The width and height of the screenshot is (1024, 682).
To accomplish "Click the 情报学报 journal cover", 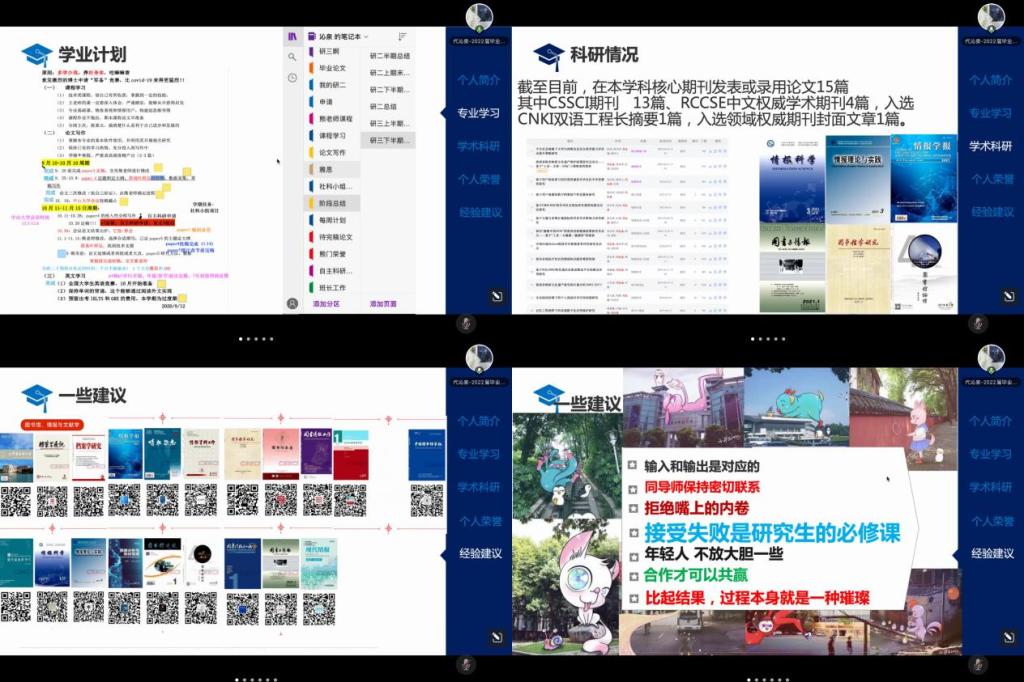I will (x=923, y=178).
